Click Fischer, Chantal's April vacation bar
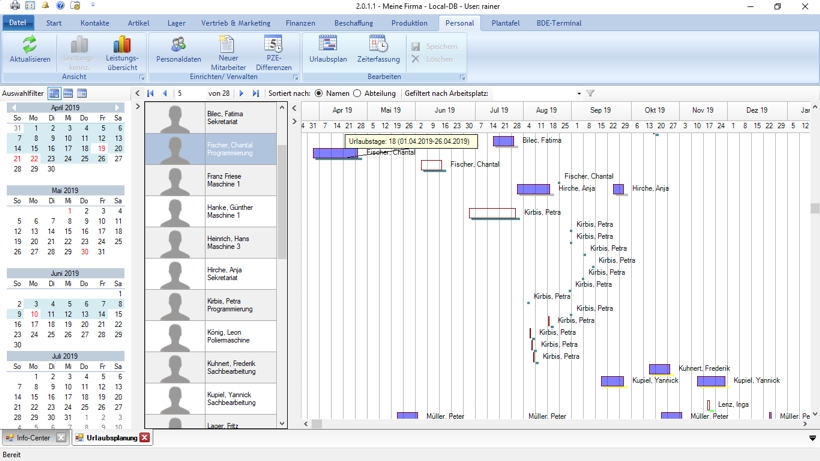 335,153
